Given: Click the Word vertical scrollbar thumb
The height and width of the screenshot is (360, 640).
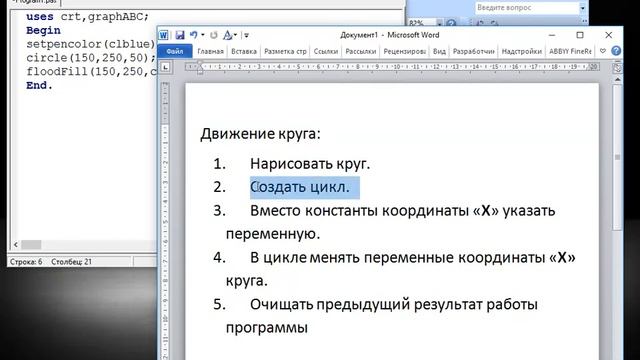Looking at the screenshot, I should tap(618, 157).
